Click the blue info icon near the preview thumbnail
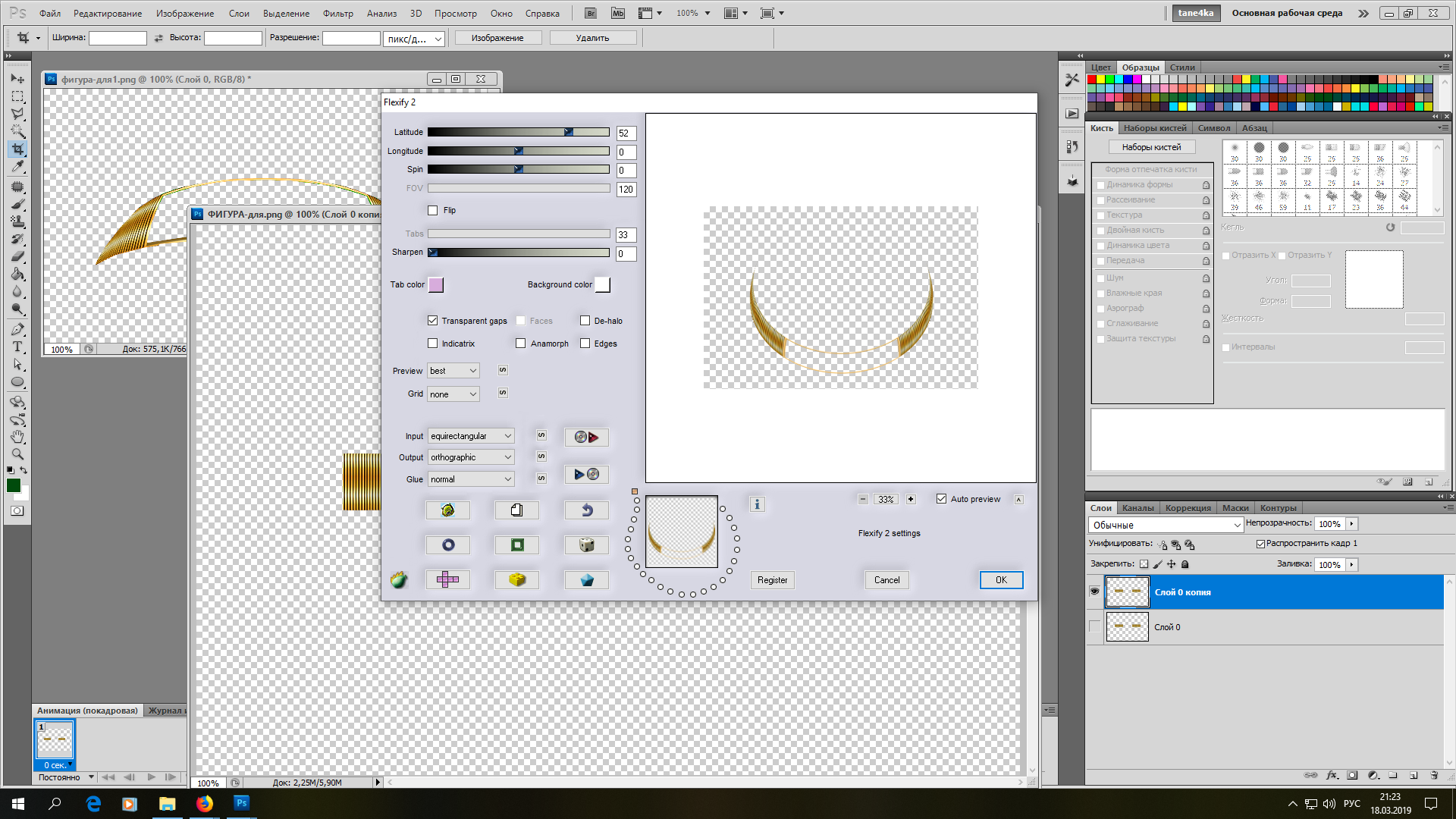 click(757, 504)
